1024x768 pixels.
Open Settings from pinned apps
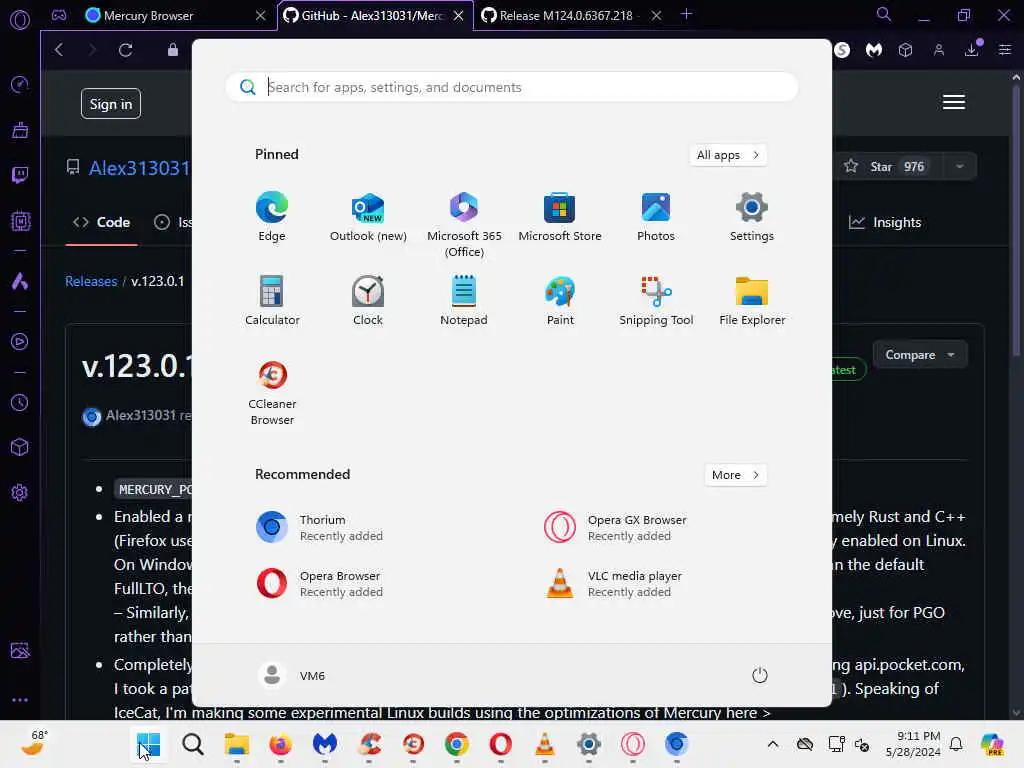[752, 217]
